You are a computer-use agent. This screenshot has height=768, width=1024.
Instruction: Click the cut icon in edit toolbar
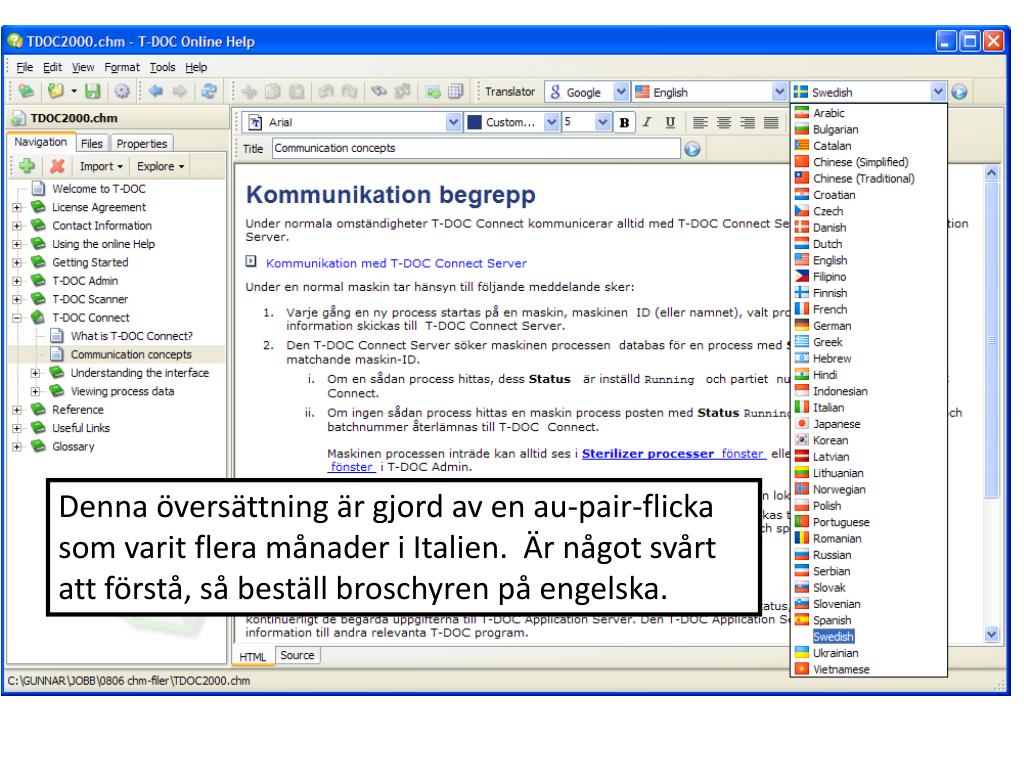(249, 91)
